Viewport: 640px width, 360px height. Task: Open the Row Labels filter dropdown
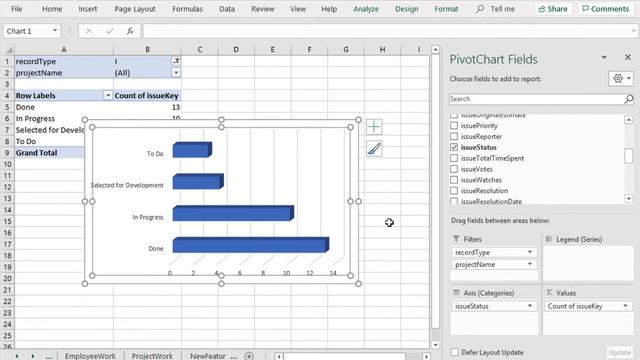coord(108,96)
